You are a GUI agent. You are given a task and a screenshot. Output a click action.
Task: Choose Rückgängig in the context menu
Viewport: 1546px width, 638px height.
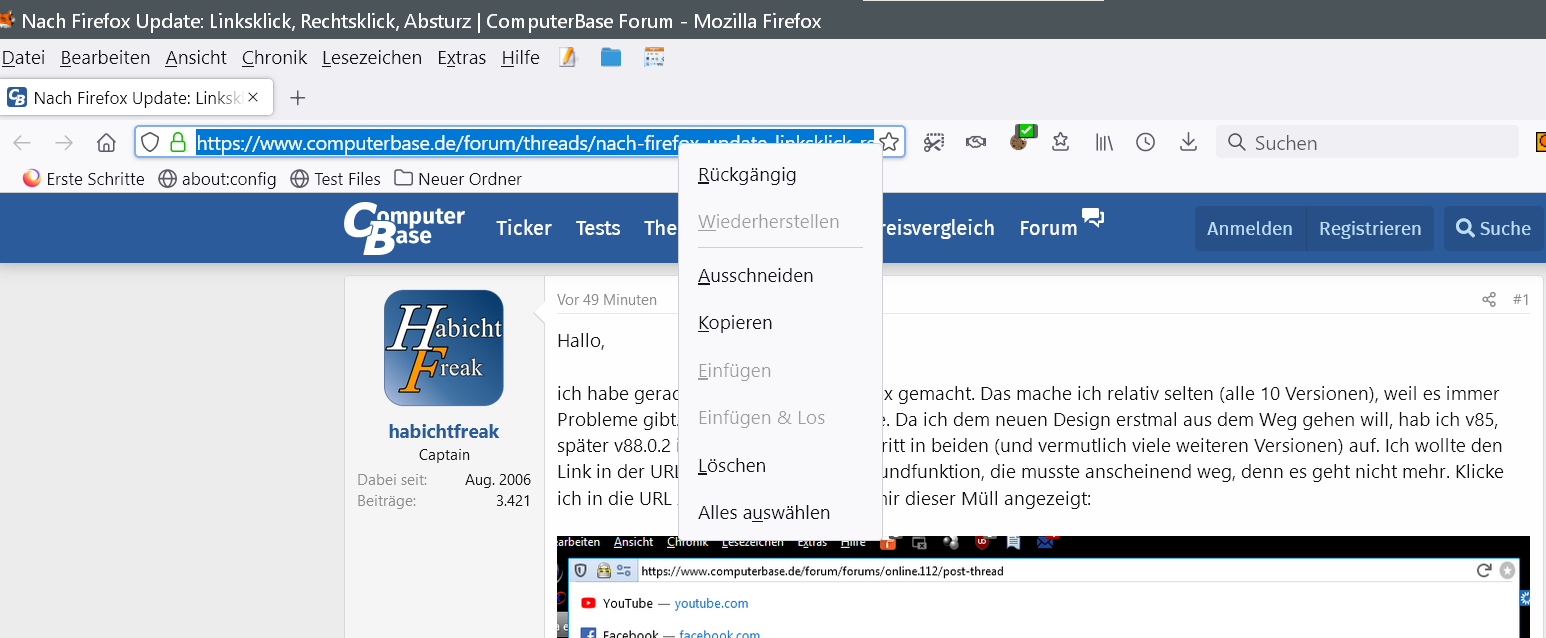pyautogui.click(x=780, y=175)
